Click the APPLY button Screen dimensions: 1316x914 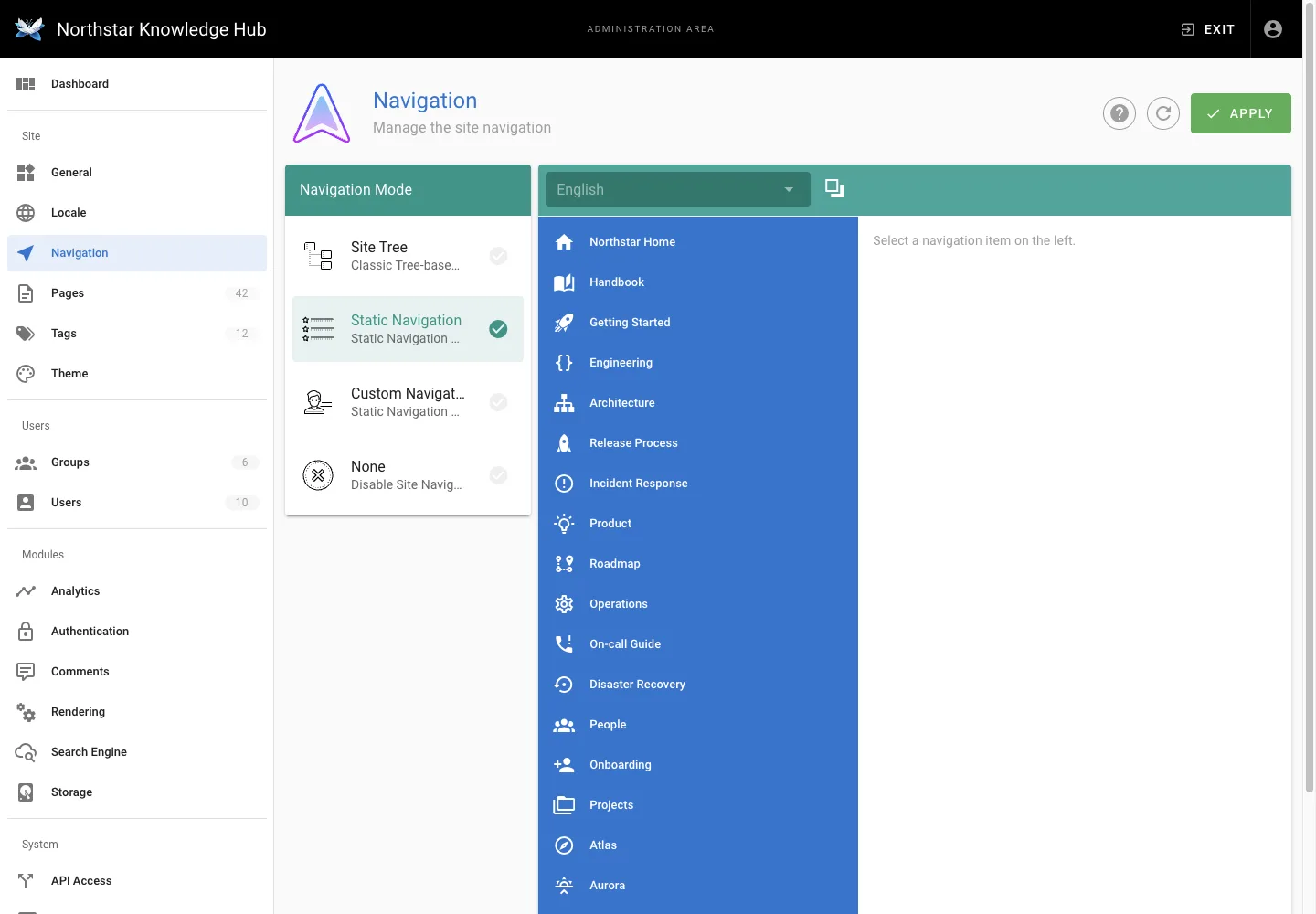(1241, 113)
